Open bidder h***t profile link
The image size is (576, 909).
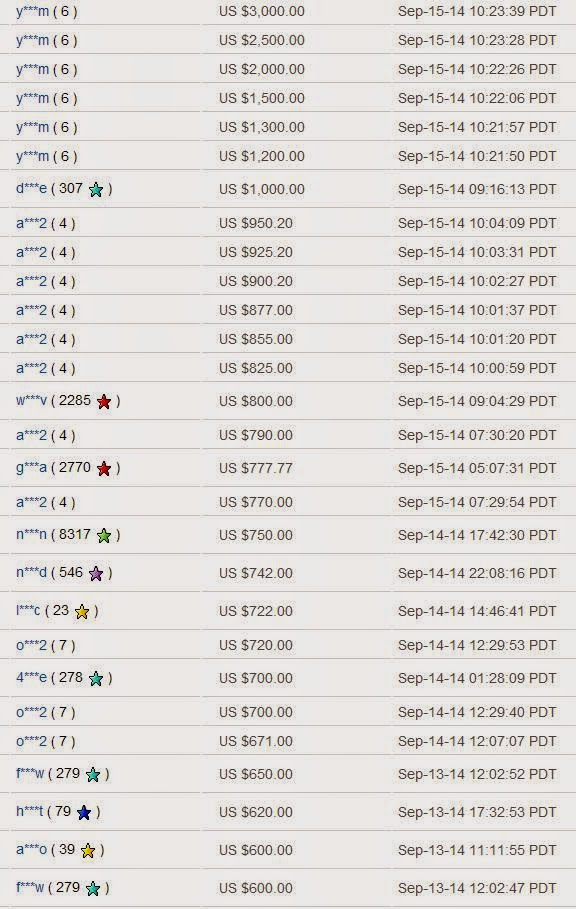point(30,812)
